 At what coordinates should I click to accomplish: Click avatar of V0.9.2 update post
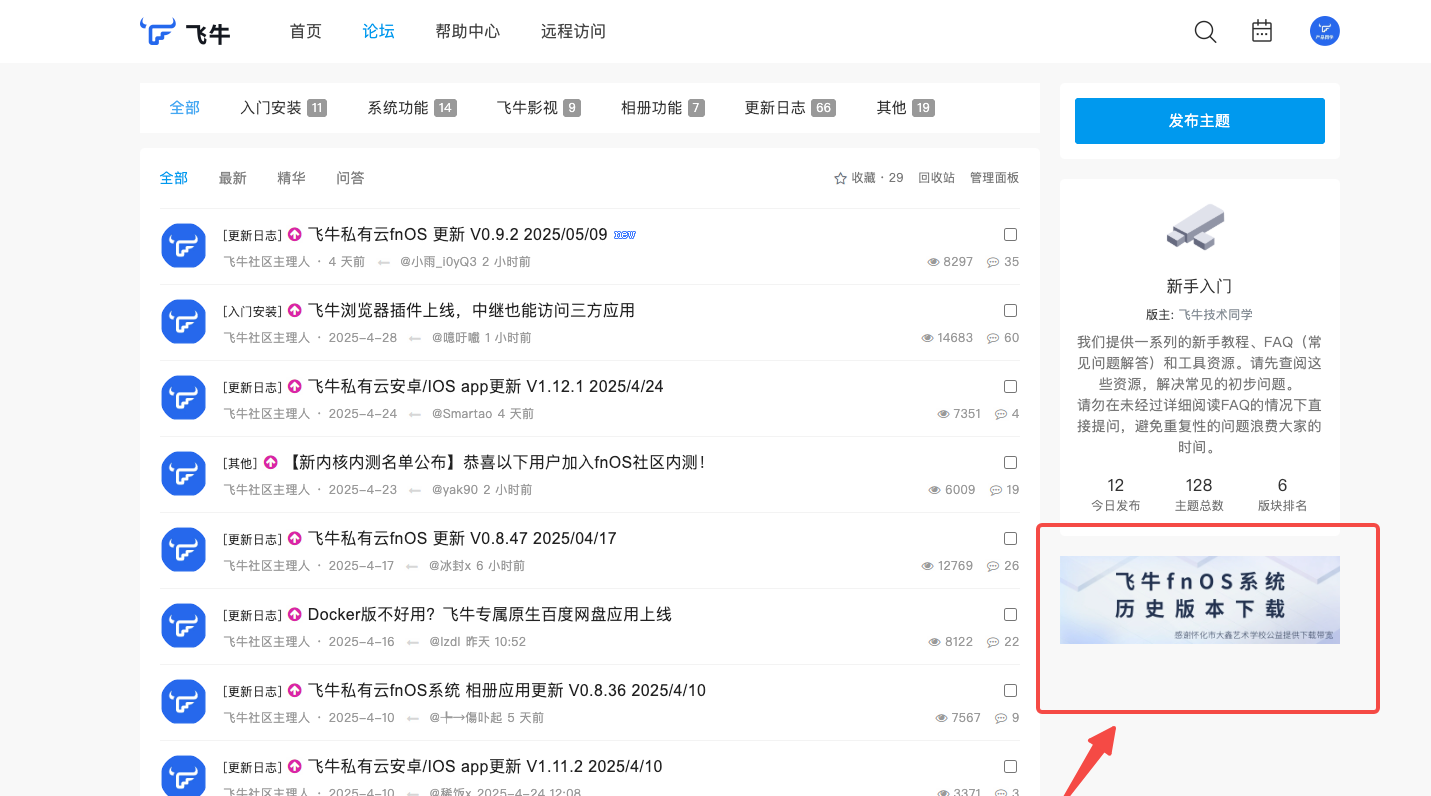pos(183,246)
